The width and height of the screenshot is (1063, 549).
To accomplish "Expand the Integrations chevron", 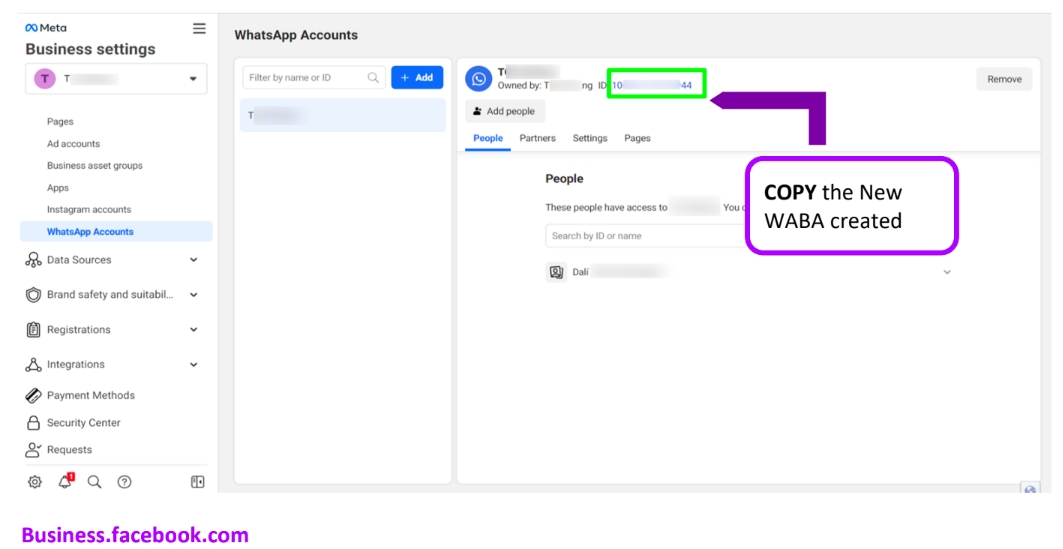I will [193, 365].
